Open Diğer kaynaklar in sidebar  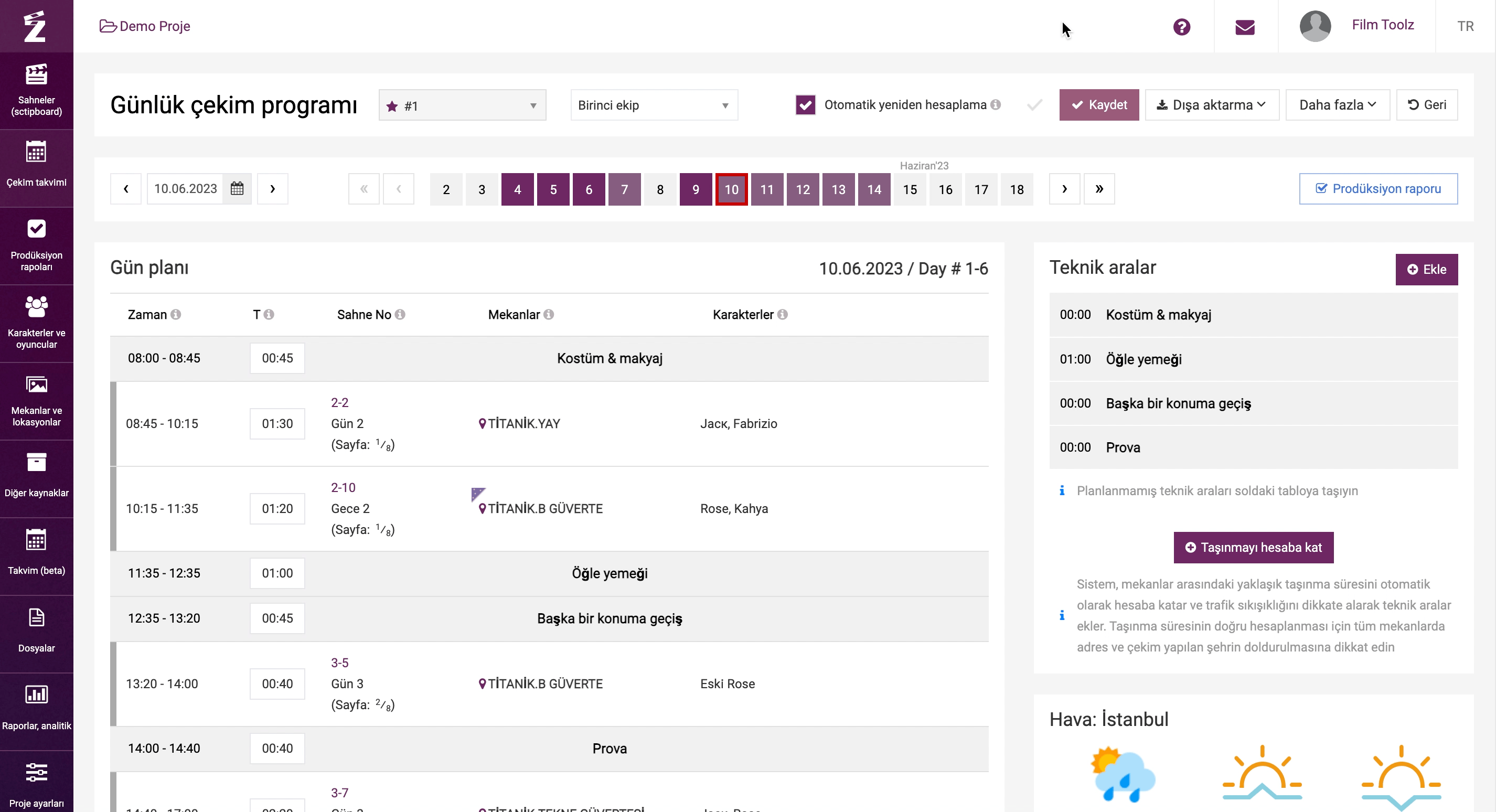[37, 478]
